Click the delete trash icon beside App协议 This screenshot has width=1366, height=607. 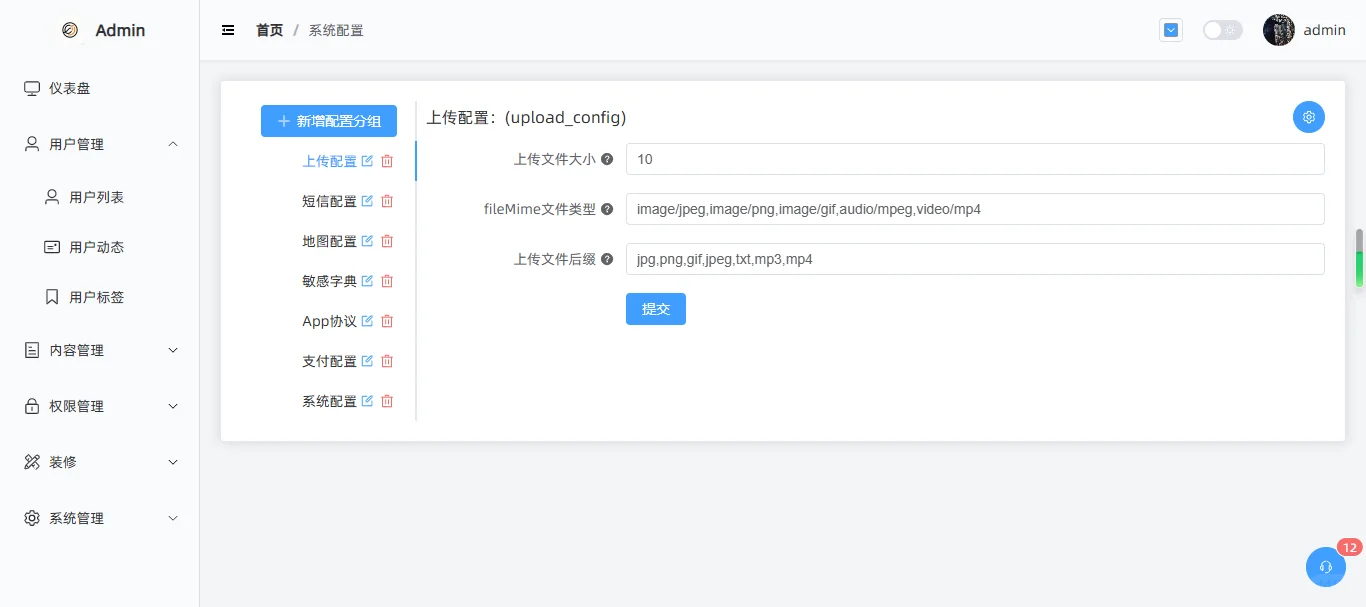[387, 320]
